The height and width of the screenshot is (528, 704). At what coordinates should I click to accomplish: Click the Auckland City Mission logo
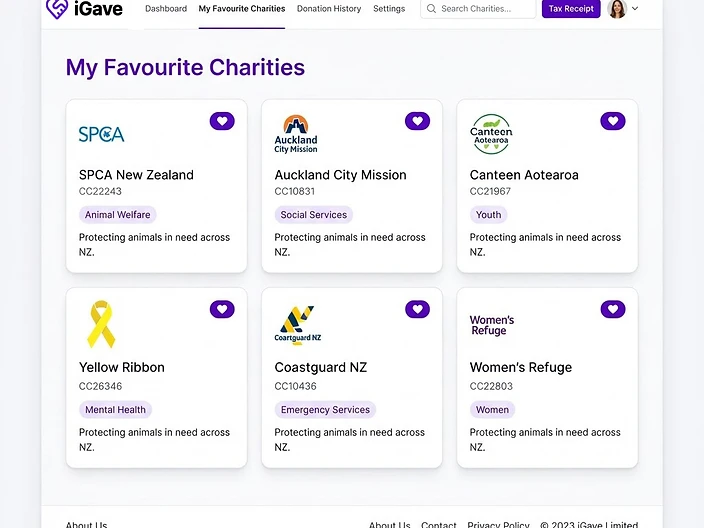tap(296, 134)
